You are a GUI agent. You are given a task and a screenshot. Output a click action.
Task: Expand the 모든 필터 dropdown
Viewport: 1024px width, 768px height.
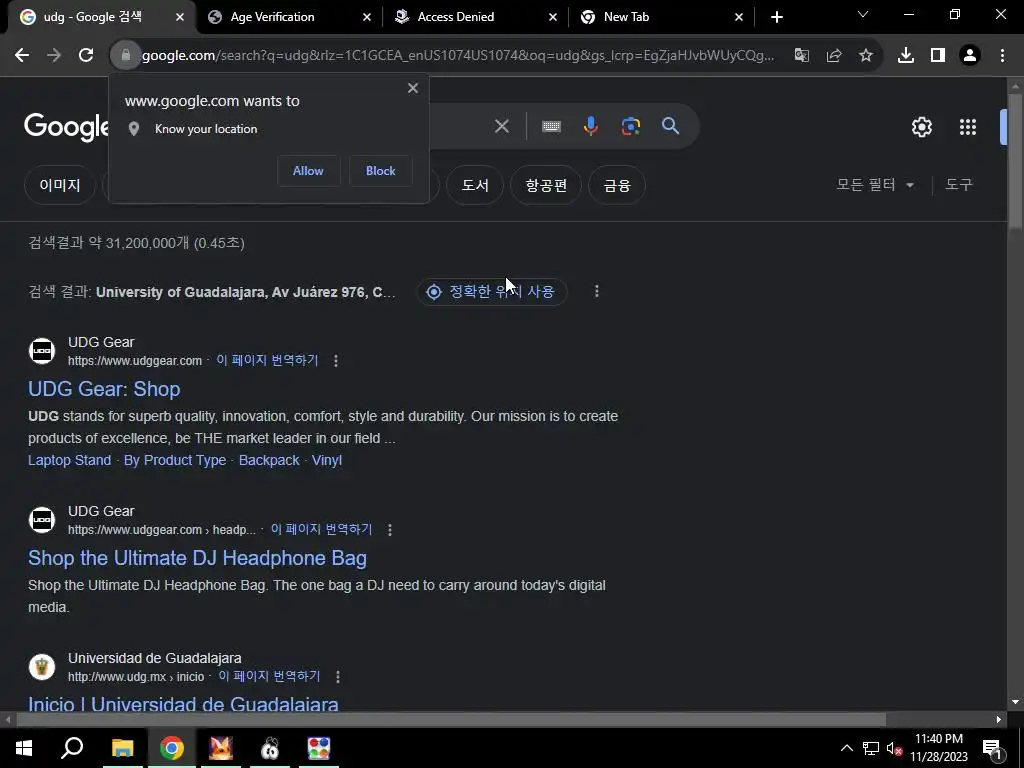(875, 185)
